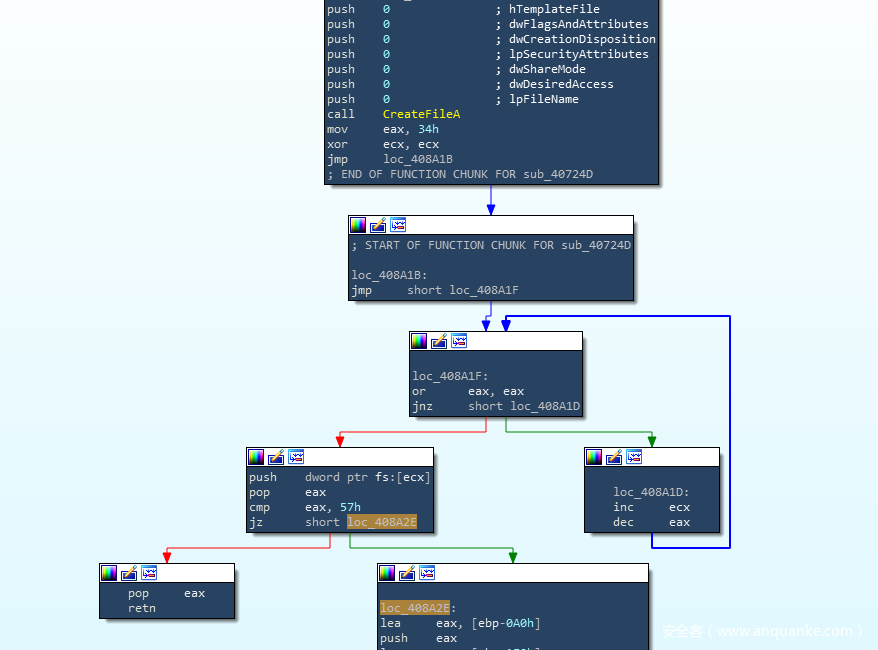
Task: Click the edit icon on the loc_408A2E block
Action: point(407,573)
